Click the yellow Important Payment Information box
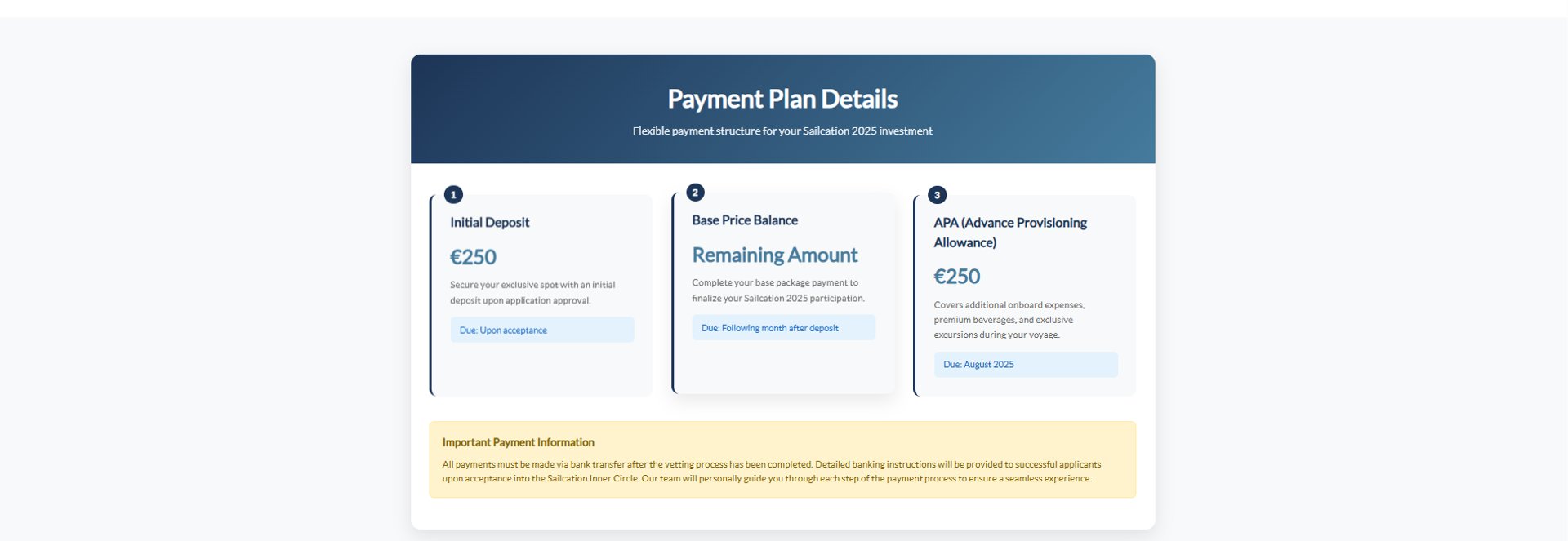Screen dimensions: 1568x541 782,459
